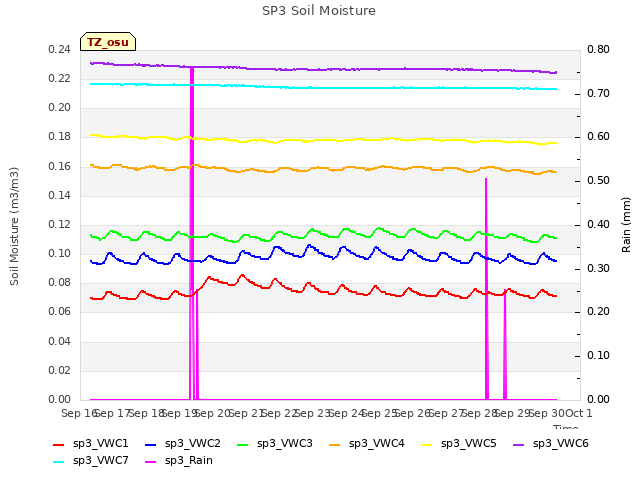The image size is (640, 480).
Task: Toggle the sp3_VWC4 legend entry
Action: pyautogui.click(x=367, y=444)
